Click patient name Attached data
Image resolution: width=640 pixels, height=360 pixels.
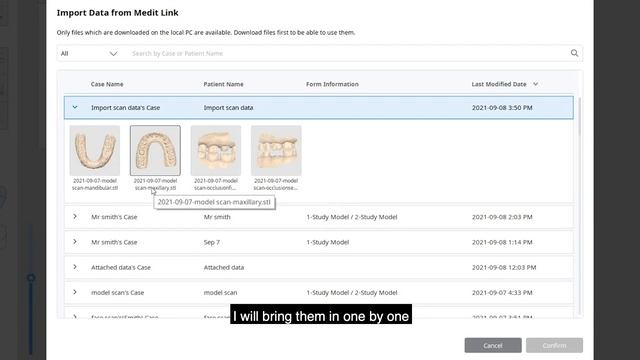[224, 267]
